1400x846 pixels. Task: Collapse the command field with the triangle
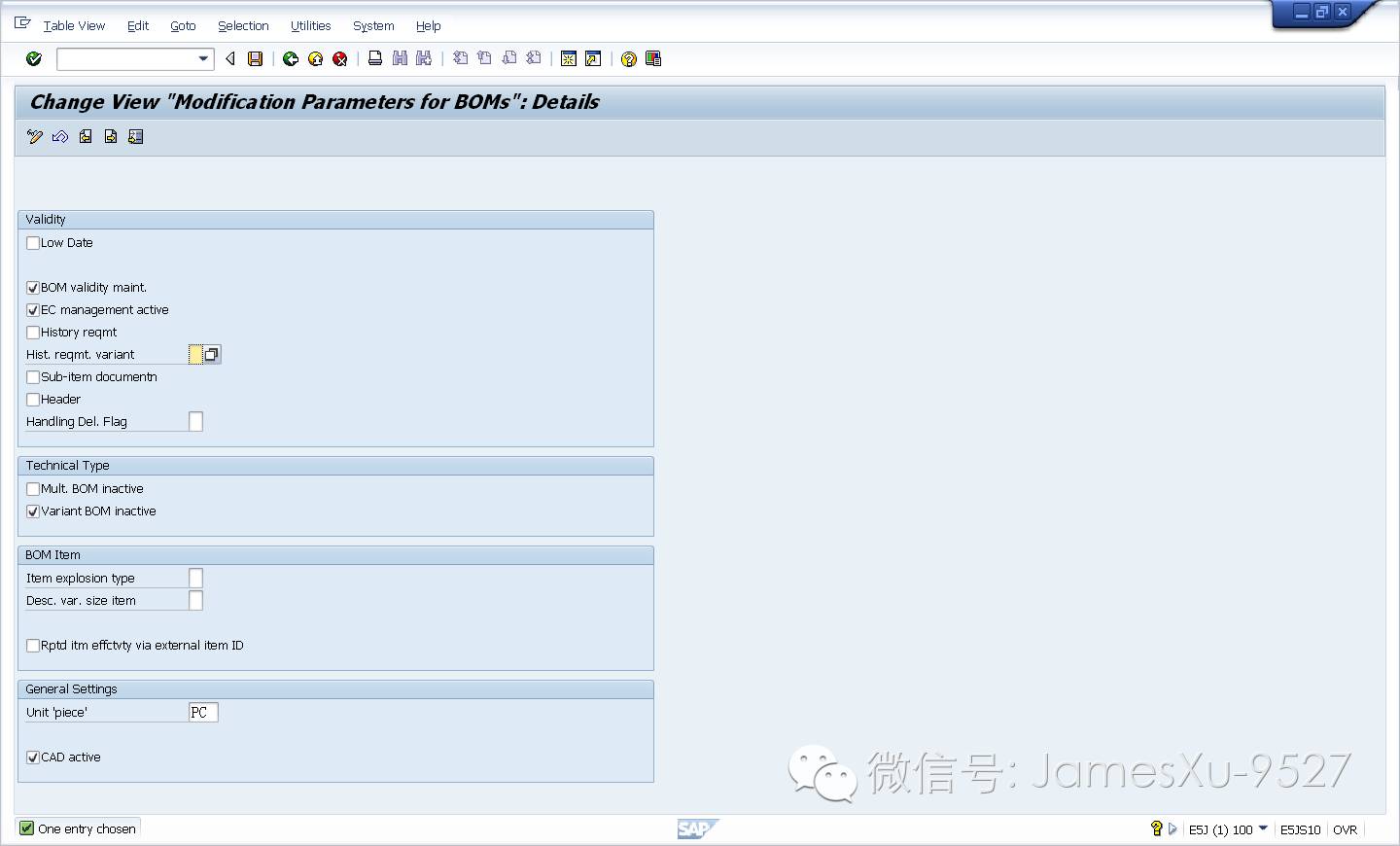(x=230, y=59)
